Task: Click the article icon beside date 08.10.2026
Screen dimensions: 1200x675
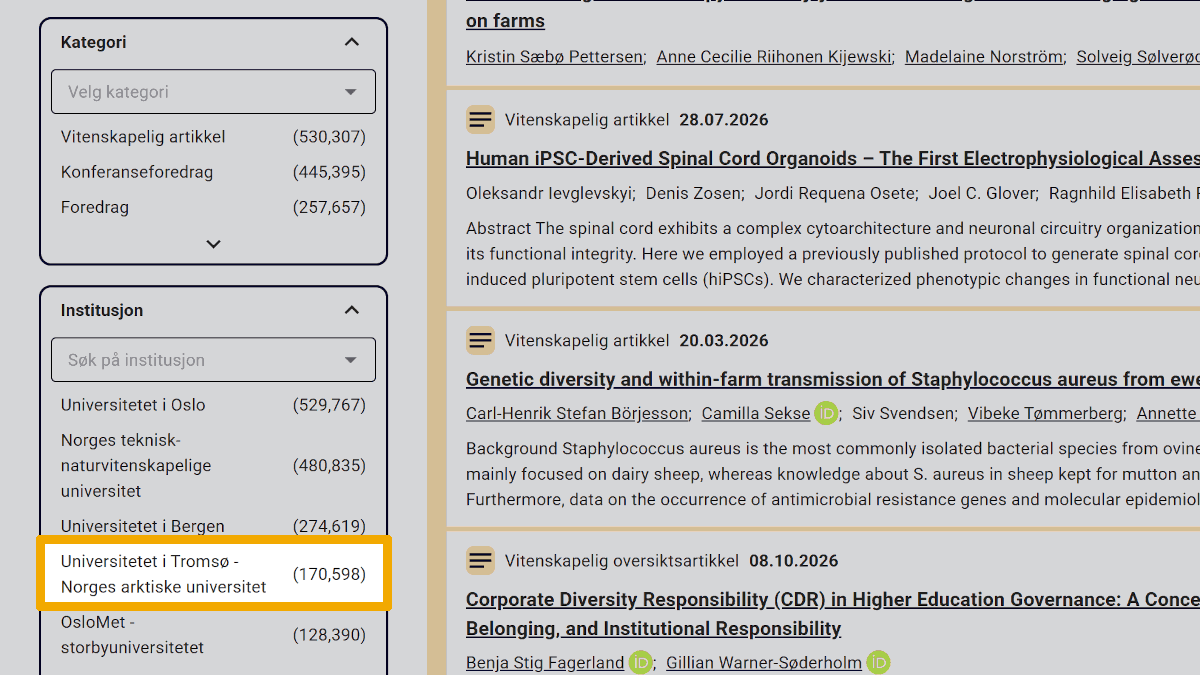Action: [480, 561]
